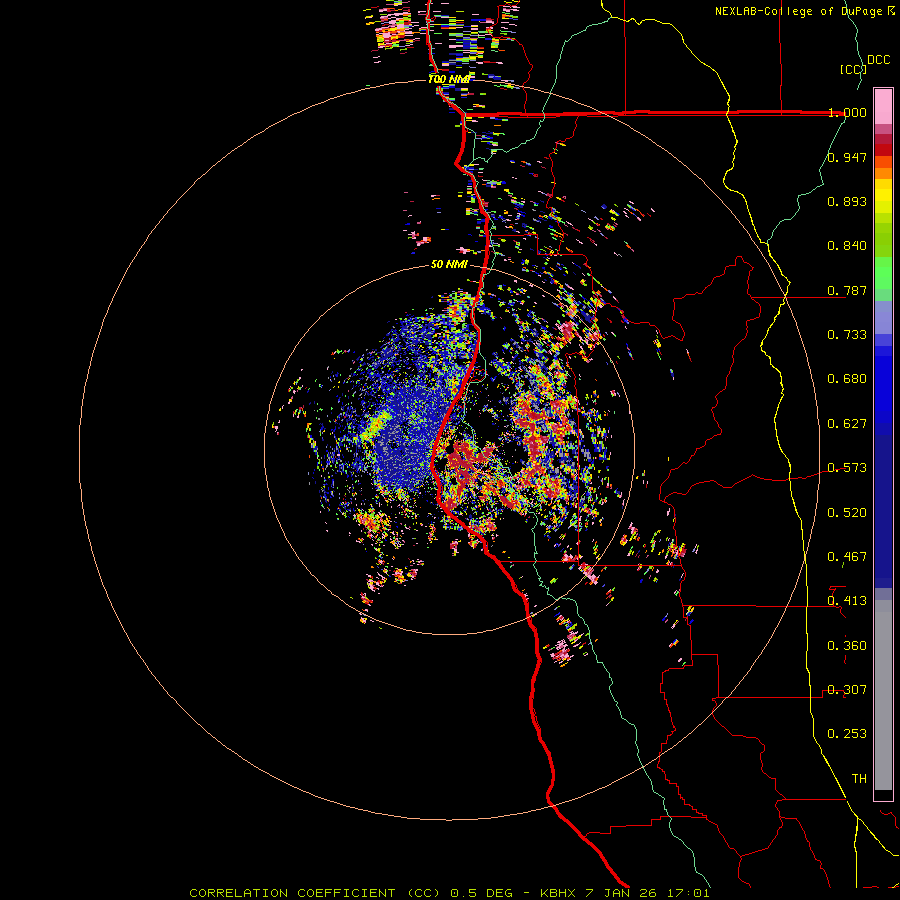Pick the pink segment of color scale
The width and height of the screenshot is (900, 900).
(883, 107)
